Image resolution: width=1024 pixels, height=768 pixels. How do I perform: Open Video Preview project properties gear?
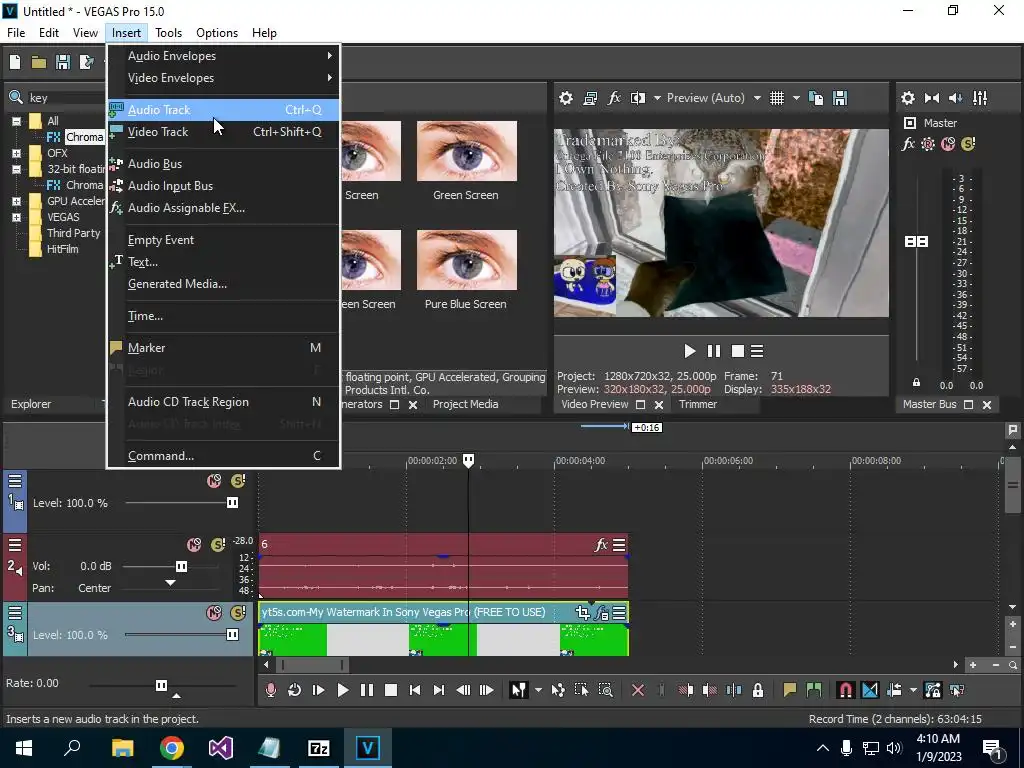pyautogui.click(x=566, y=98)
